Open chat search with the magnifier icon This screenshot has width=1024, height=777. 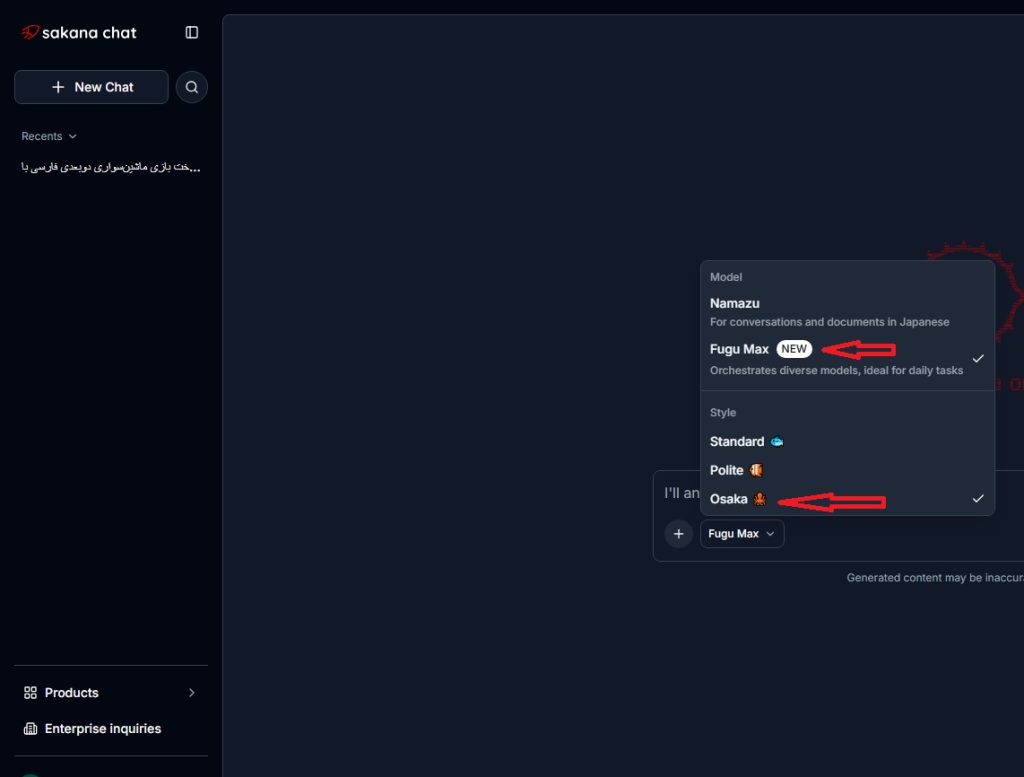coord(191,87)
